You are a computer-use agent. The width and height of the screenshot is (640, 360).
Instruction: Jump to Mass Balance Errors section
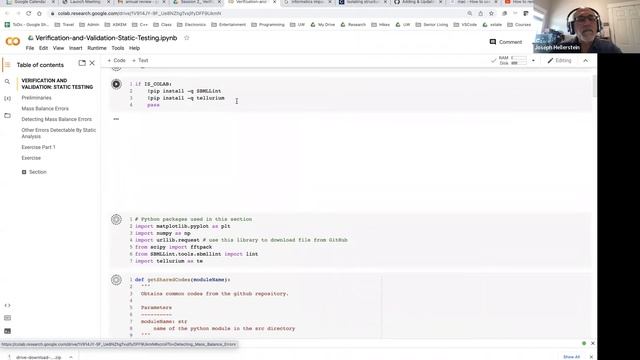(x=45, y=109)
